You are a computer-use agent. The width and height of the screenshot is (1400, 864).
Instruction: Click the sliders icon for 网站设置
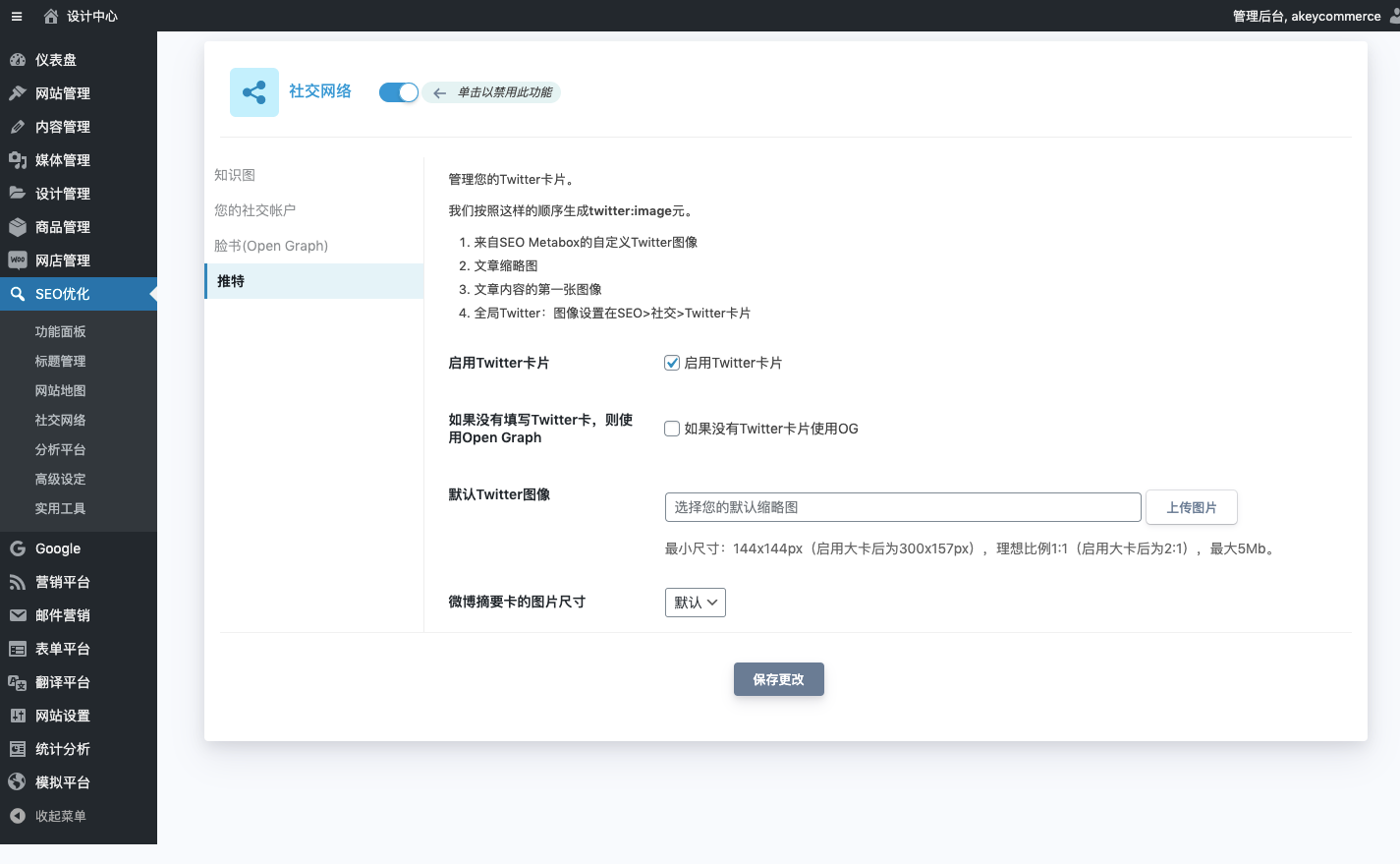[18, 716]
